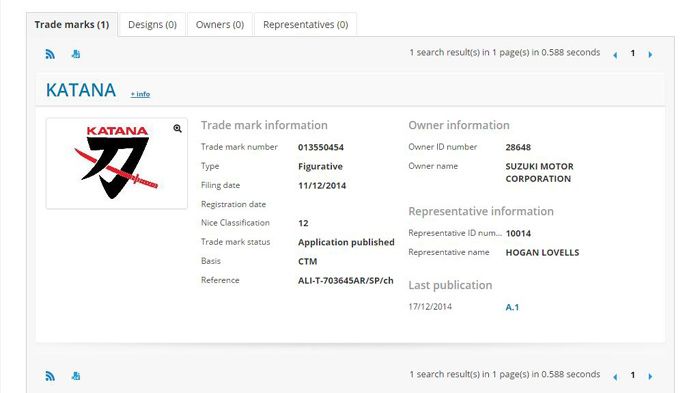Open the A.1 last publication link
The width and height of the screenshot is (700, 393).
pos(512,307)
